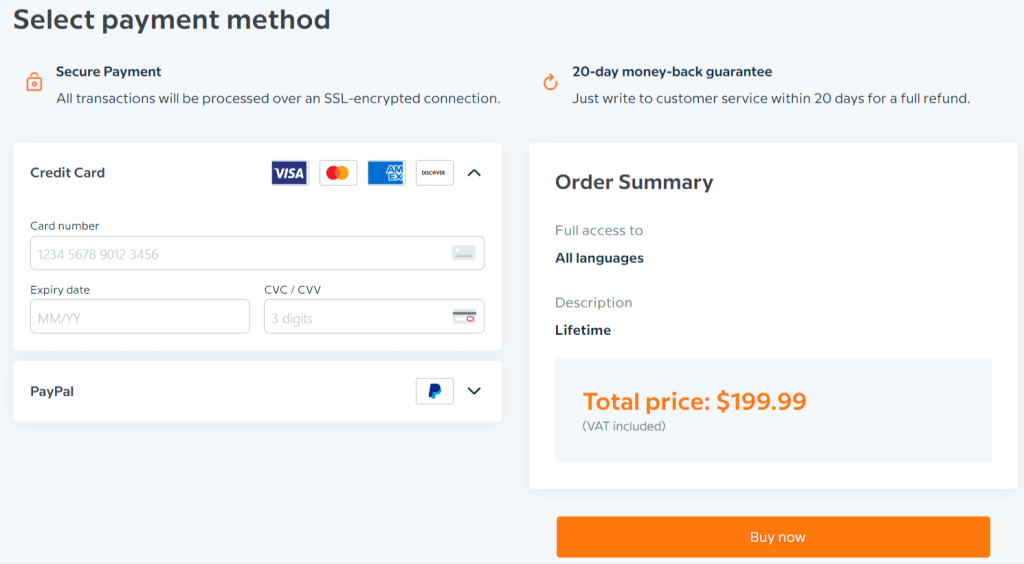
Task: Expand the PayPal section chevron
Action: 474,391
